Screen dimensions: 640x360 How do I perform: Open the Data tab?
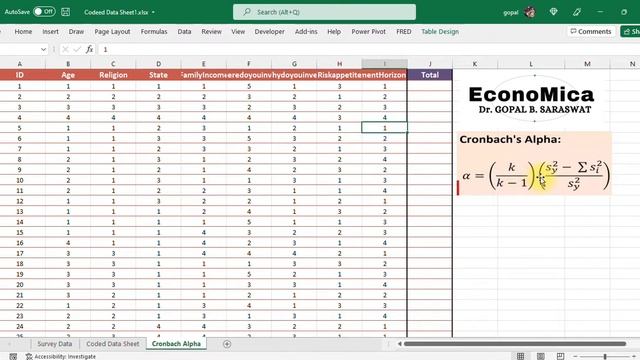coord(184,31)
